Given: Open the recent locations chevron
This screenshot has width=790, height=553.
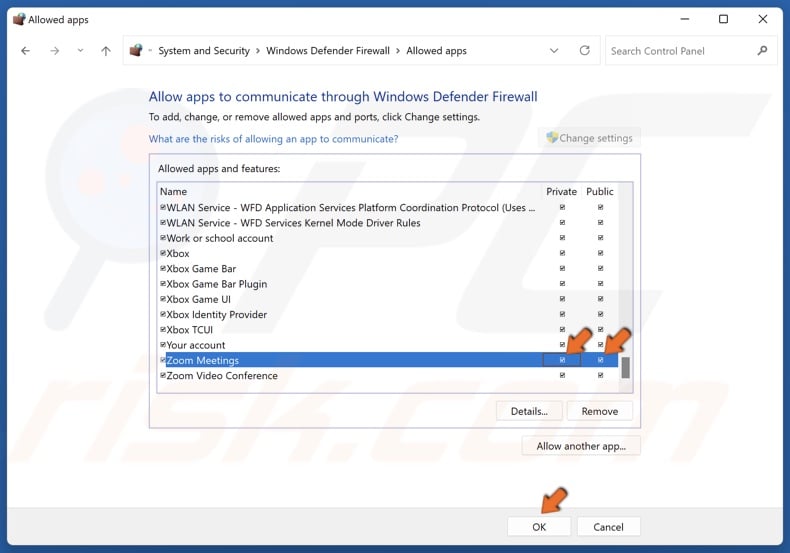Looking at the screenshot, I should click(x=80, y=51).
